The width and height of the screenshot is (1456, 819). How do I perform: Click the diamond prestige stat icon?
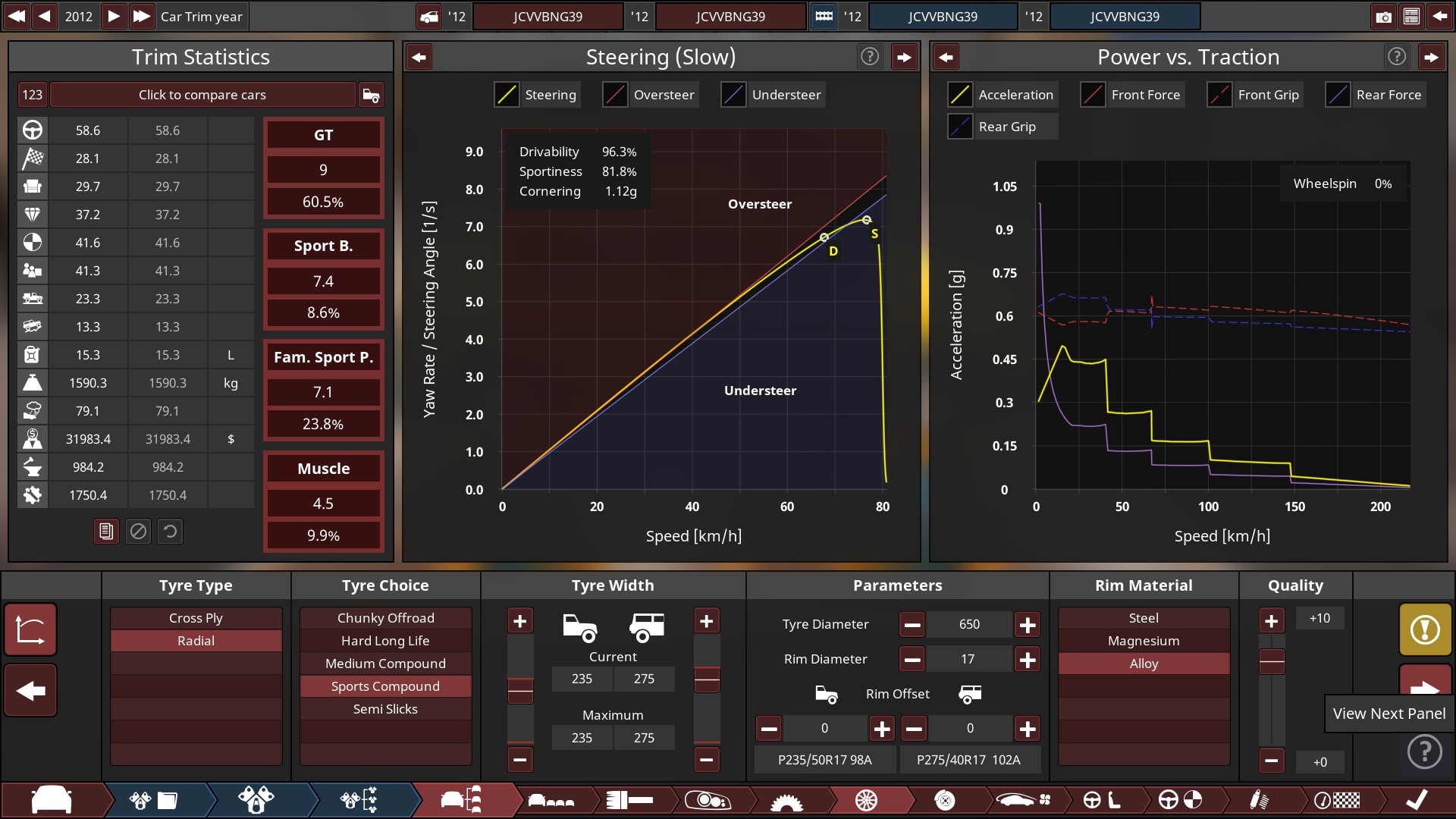[x=33, y=215]
